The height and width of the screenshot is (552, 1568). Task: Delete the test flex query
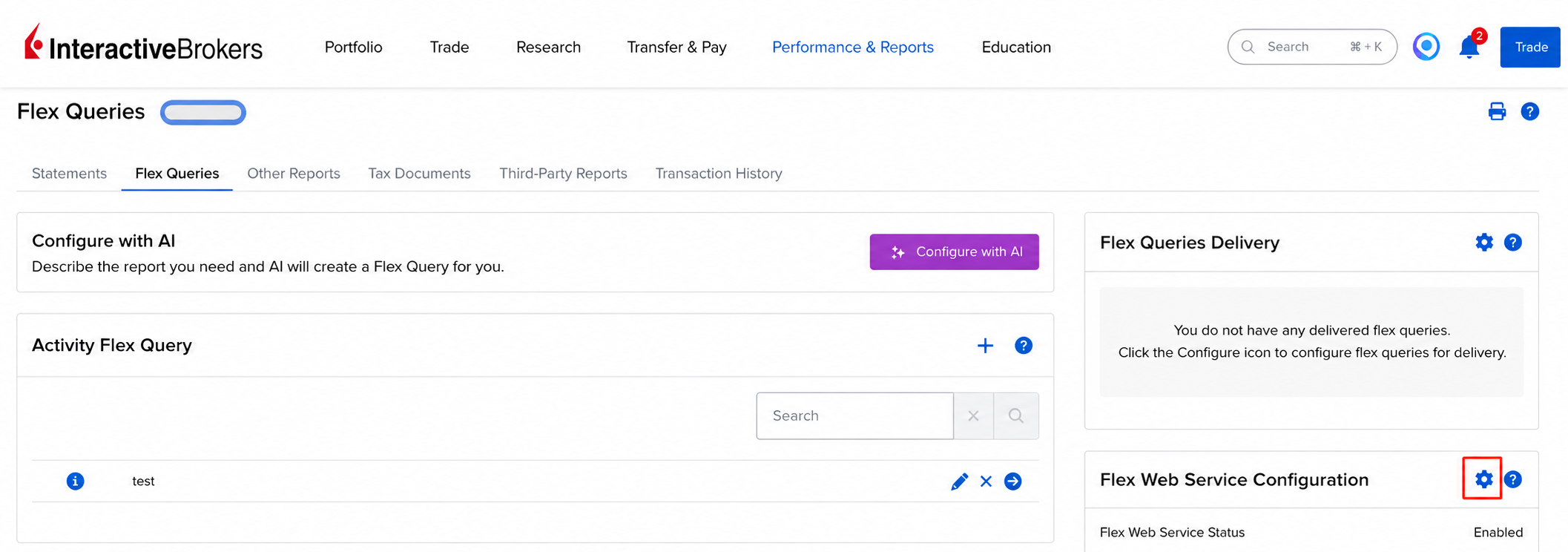point(986,482)
